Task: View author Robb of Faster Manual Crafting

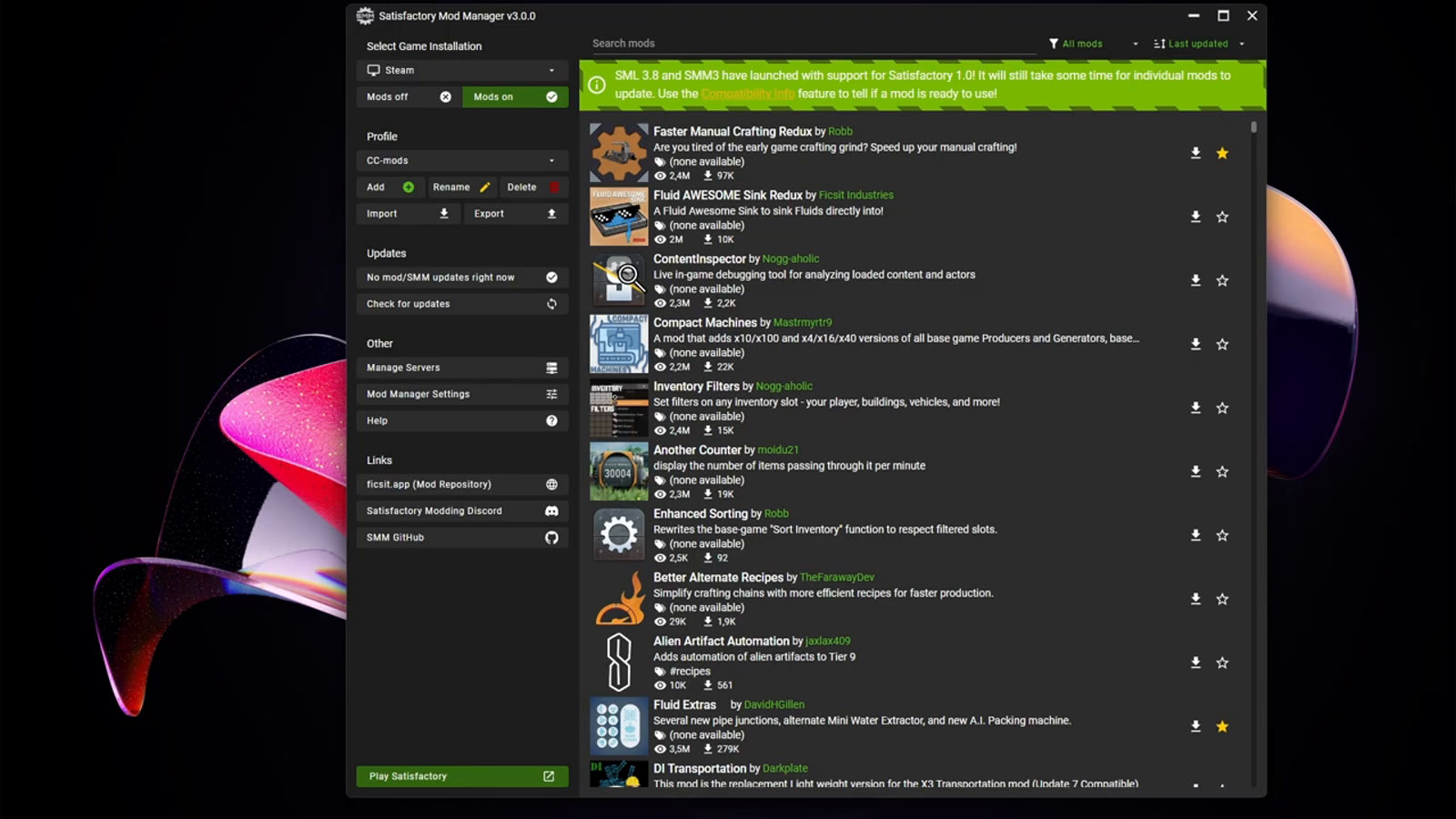Action: 840,132
